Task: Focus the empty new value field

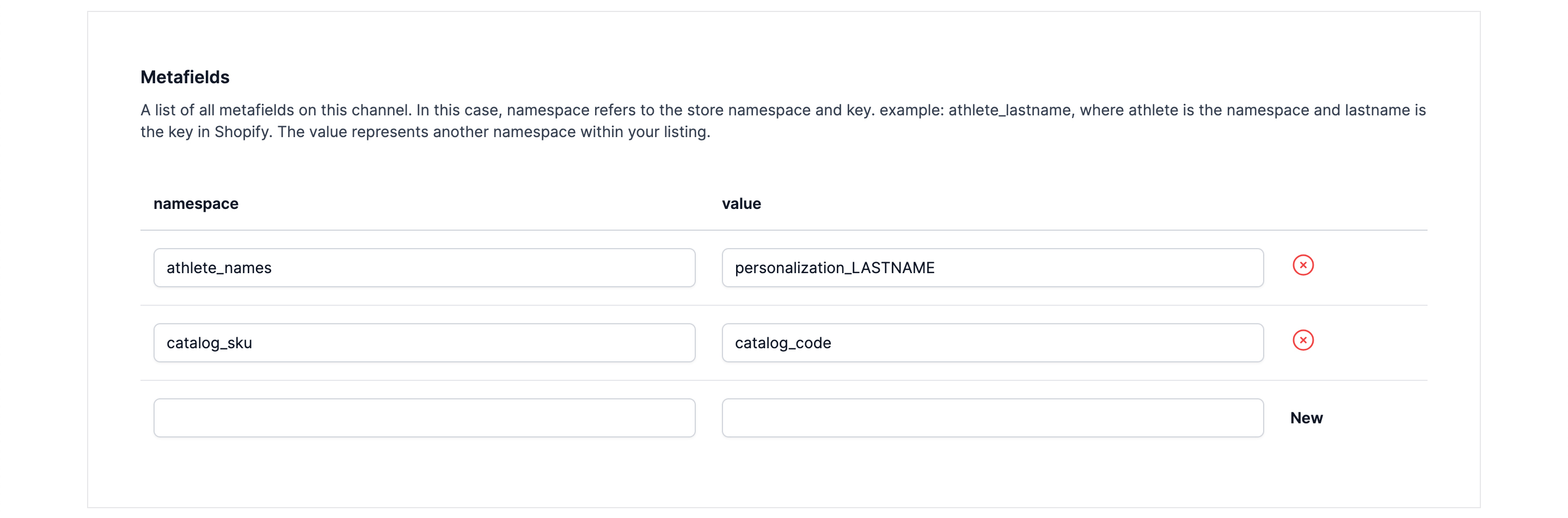Action: (992, 418)
